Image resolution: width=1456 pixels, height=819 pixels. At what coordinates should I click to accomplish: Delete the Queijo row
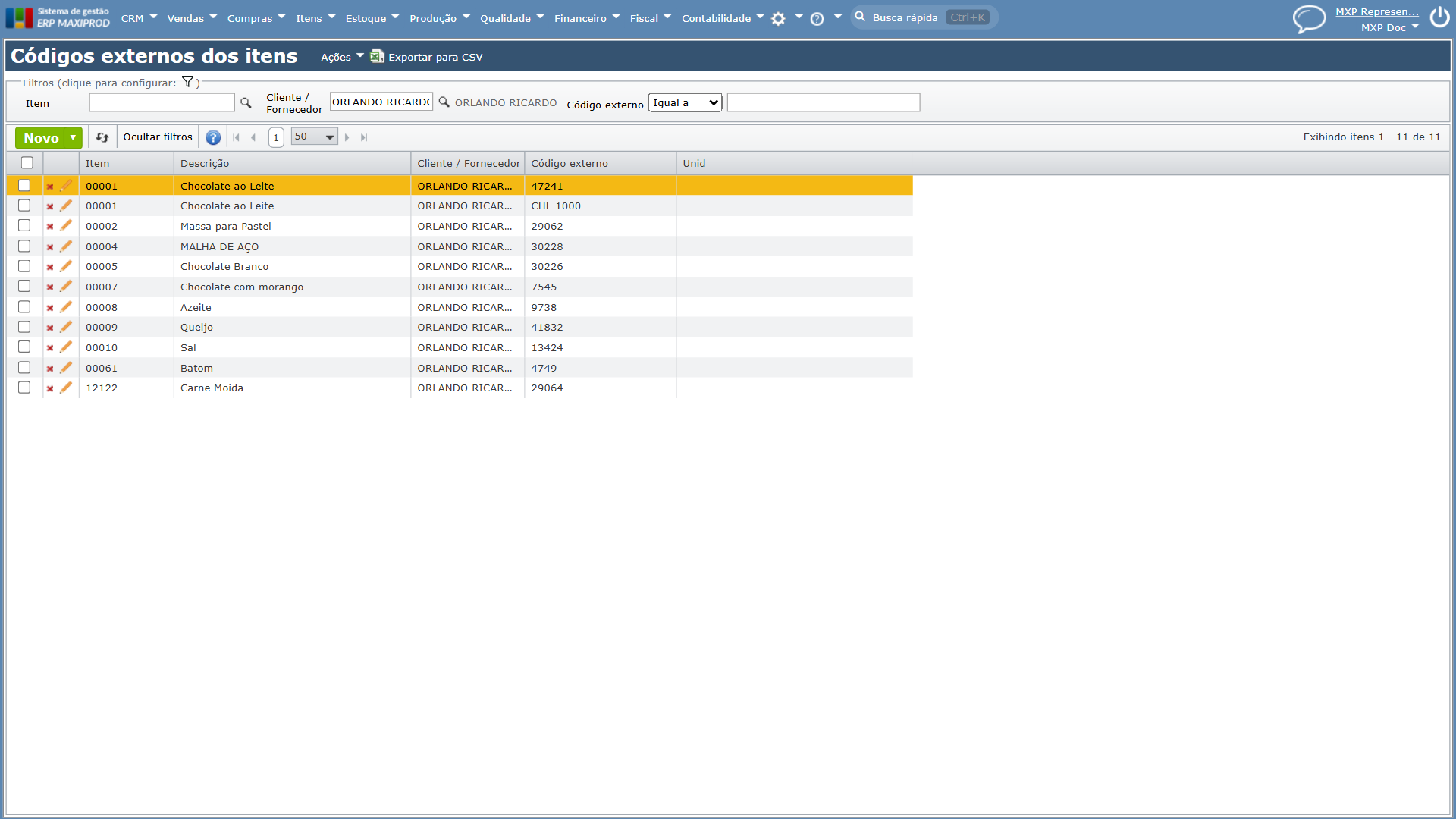pos(50,328)
